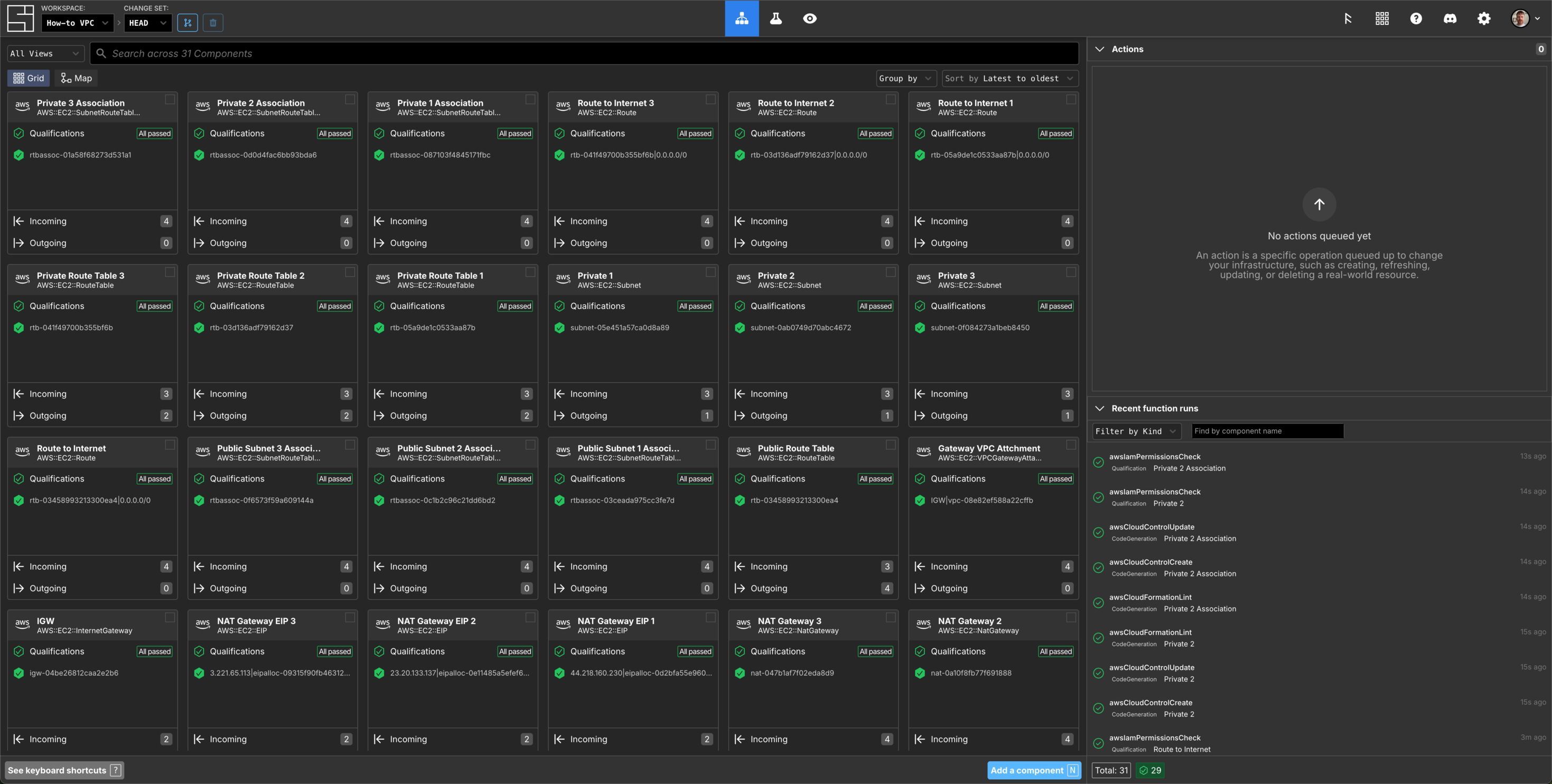Image resolution: width=1552 pixels, height=784 pixels.
Task: Click green check icon beside igw-04be26812caa2e2b6
Action: click(x=18, y=673)
